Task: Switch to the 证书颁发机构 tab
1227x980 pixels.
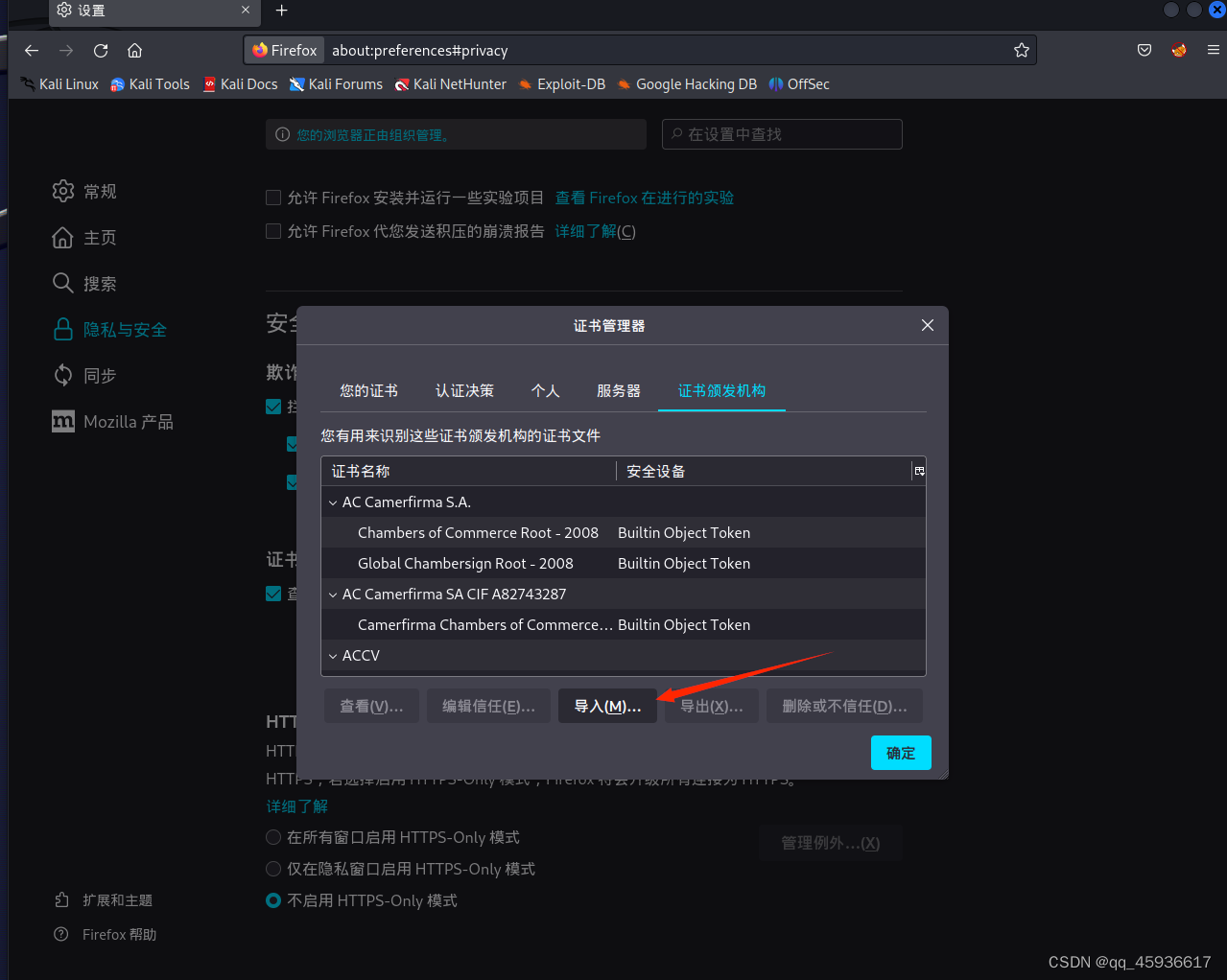Action: pos(721,390)
